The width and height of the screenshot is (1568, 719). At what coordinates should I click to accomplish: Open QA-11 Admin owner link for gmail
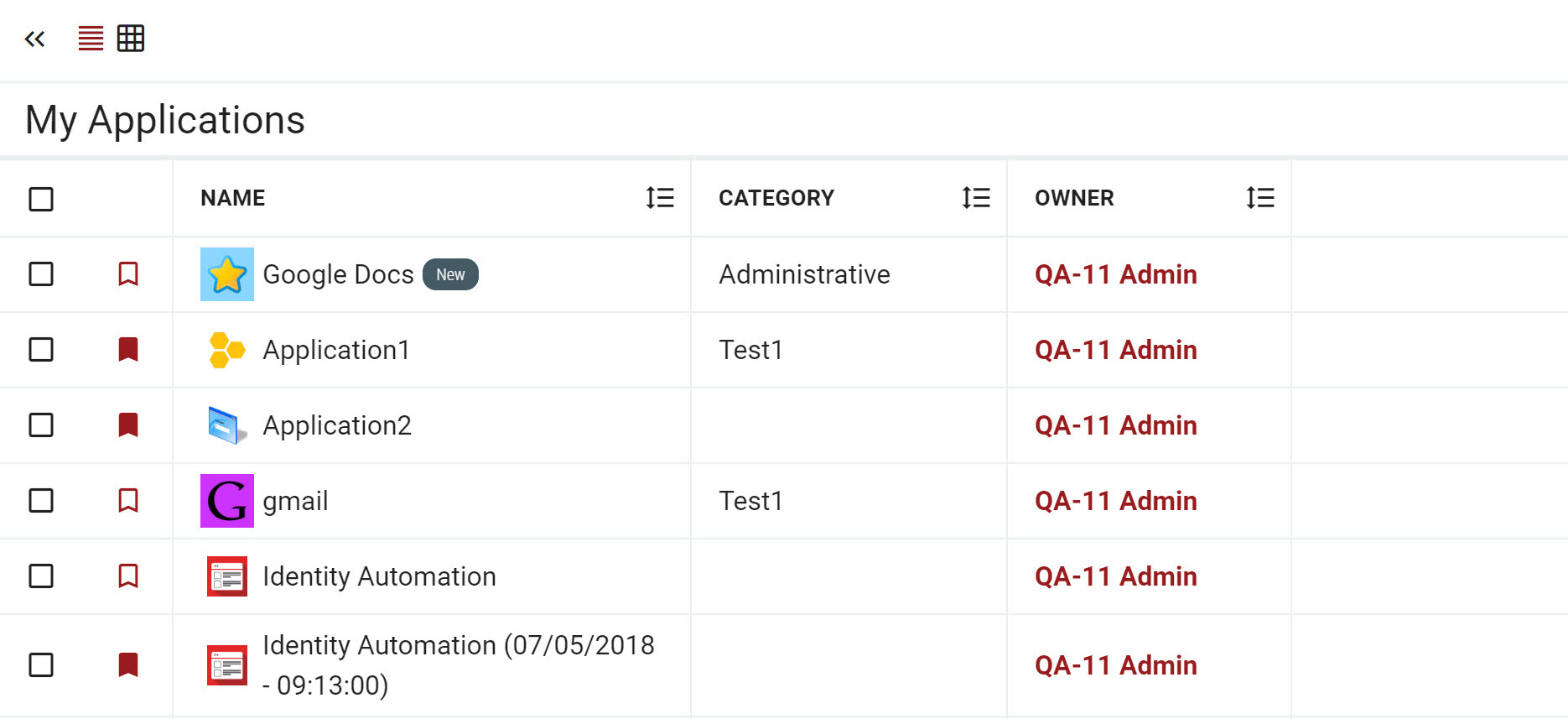[x=1115, y=501]
